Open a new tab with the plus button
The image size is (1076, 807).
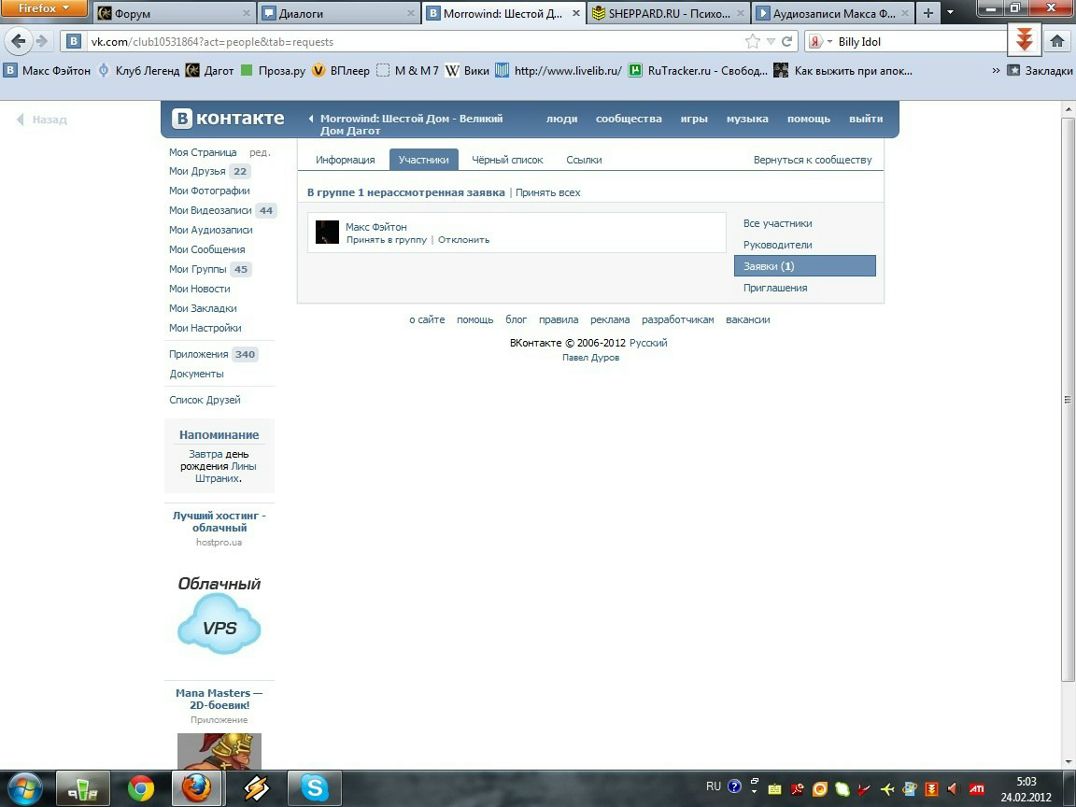(x=928, y=13)
